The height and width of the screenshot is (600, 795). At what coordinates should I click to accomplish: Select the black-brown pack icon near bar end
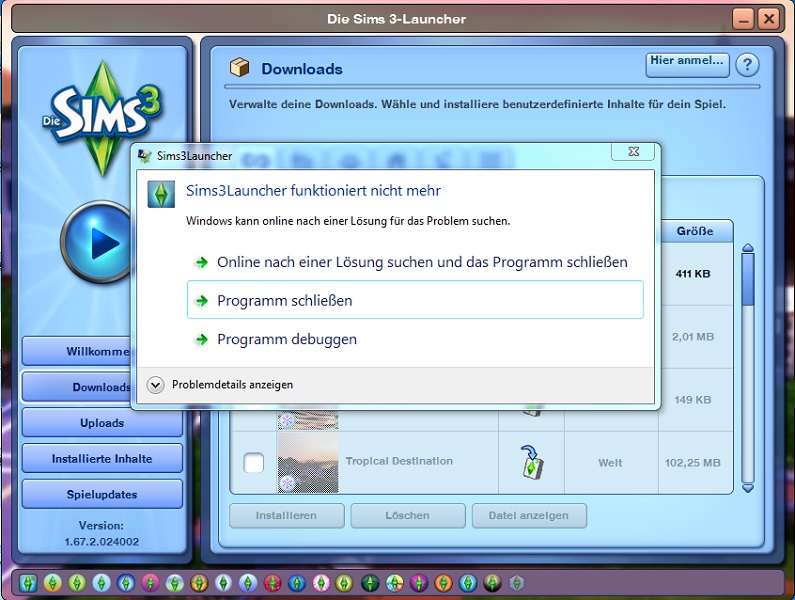[x=492, y=583]
